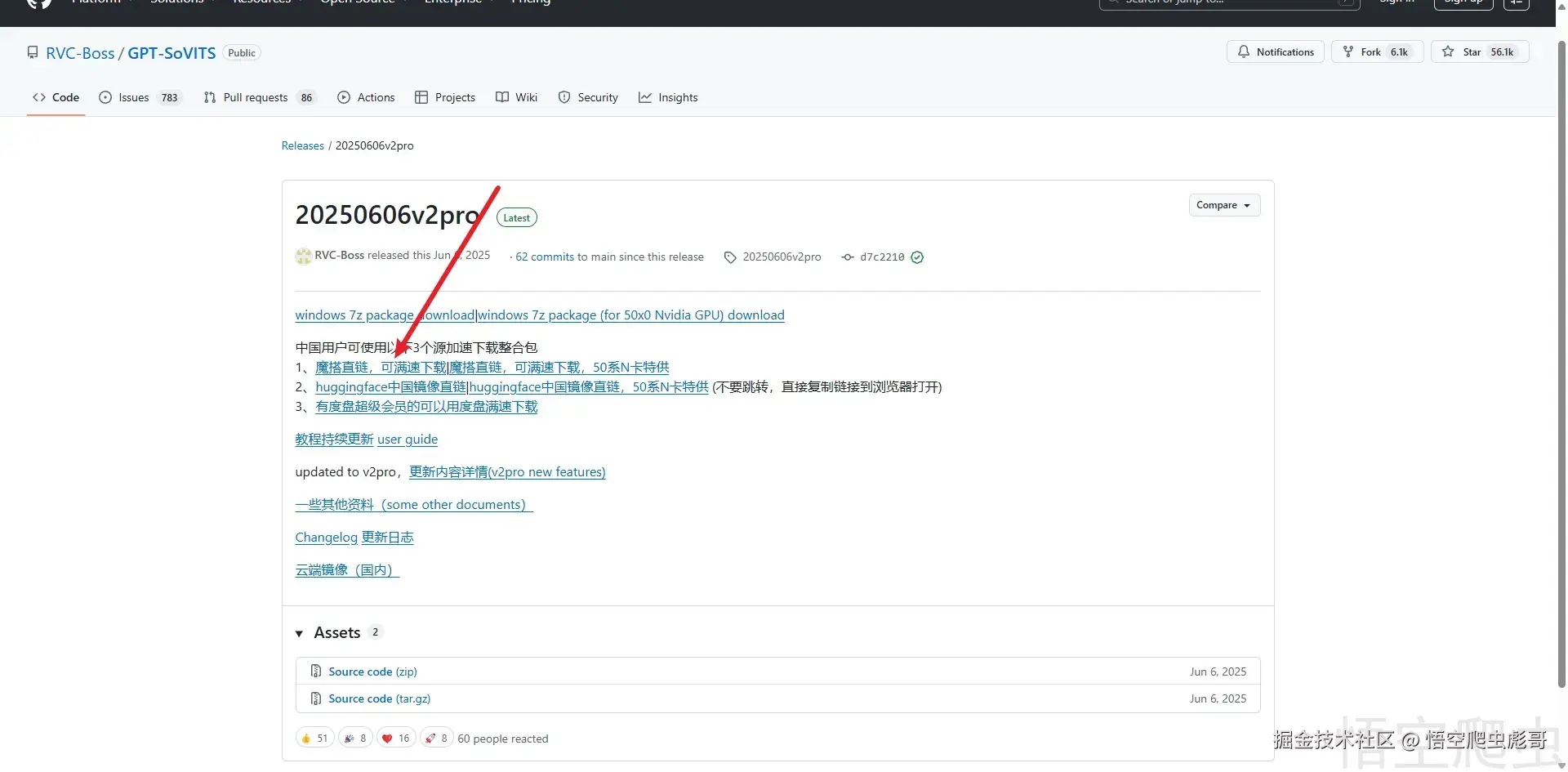Open the Compare dropdown
Screen dimensions: 1568x772
click(x=1224, y=205)
